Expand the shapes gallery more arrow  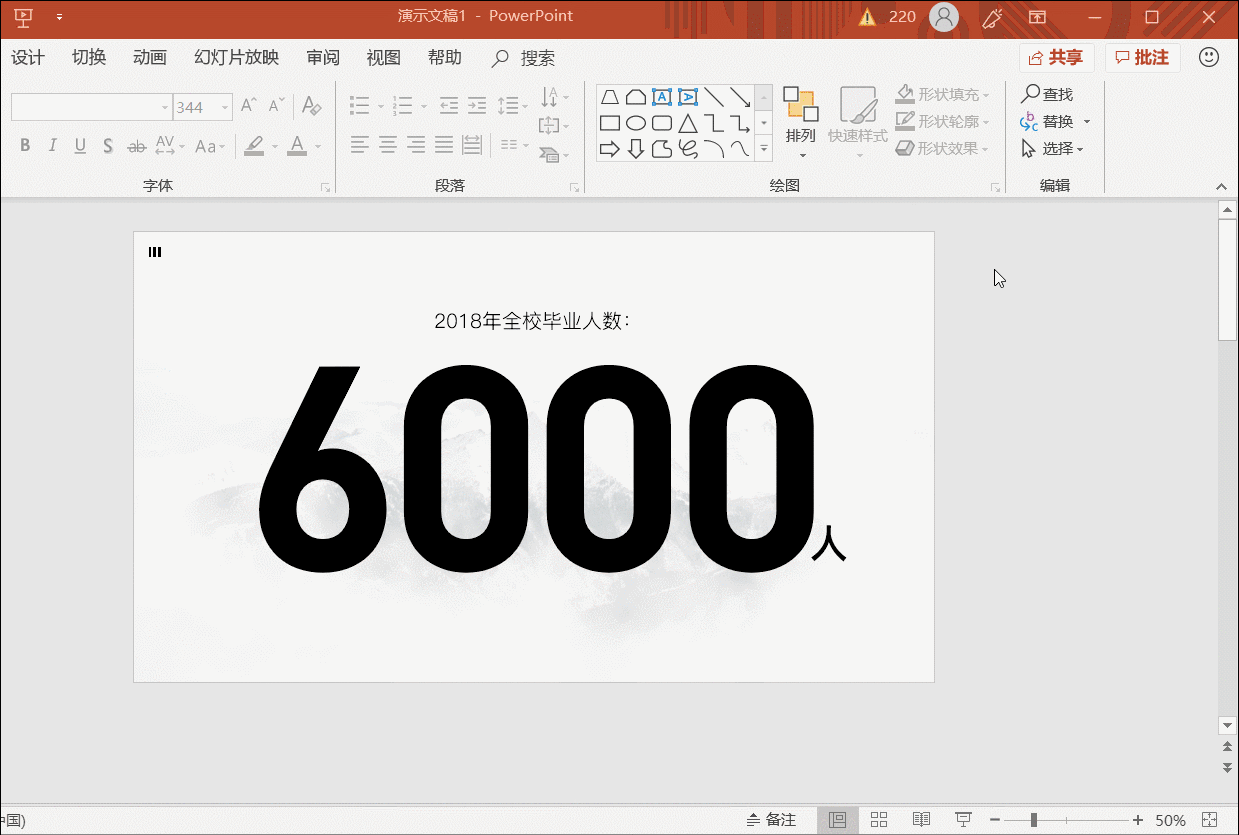click(x=764, y=149)
